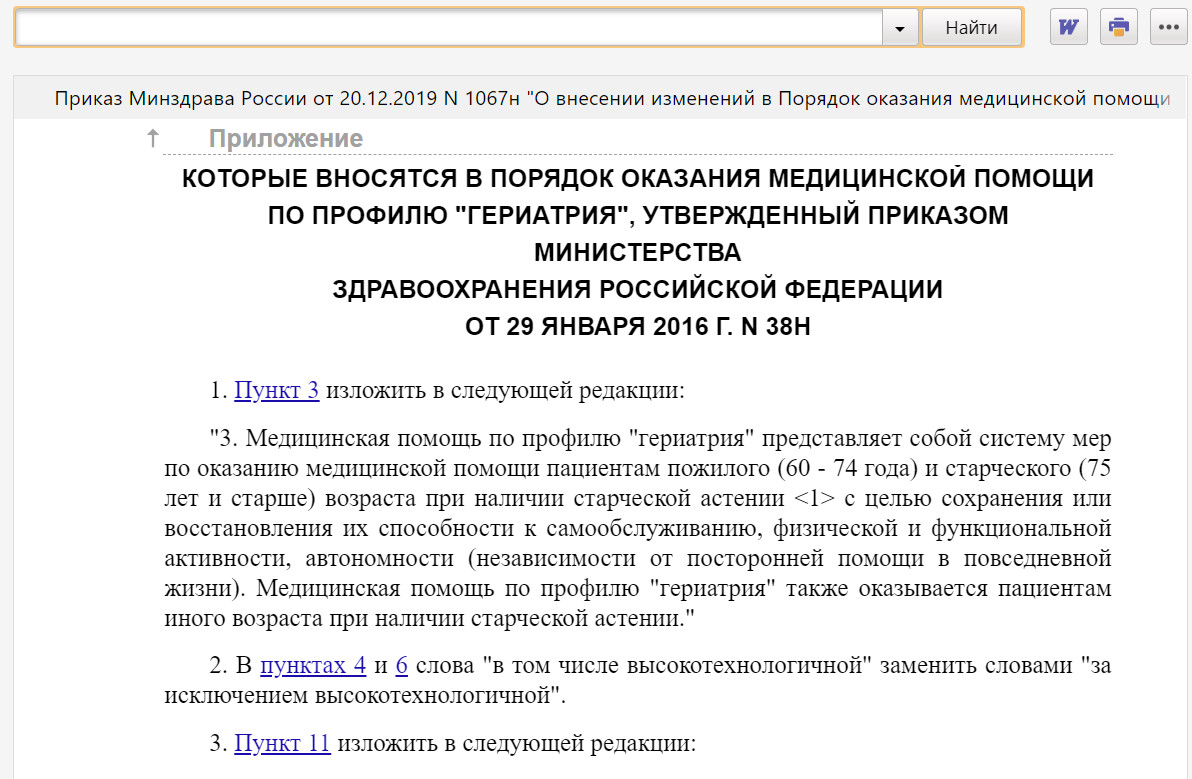Click the Приложение section heading
The height and width of the screenshot is (779, 1192).
pos(285,139)
